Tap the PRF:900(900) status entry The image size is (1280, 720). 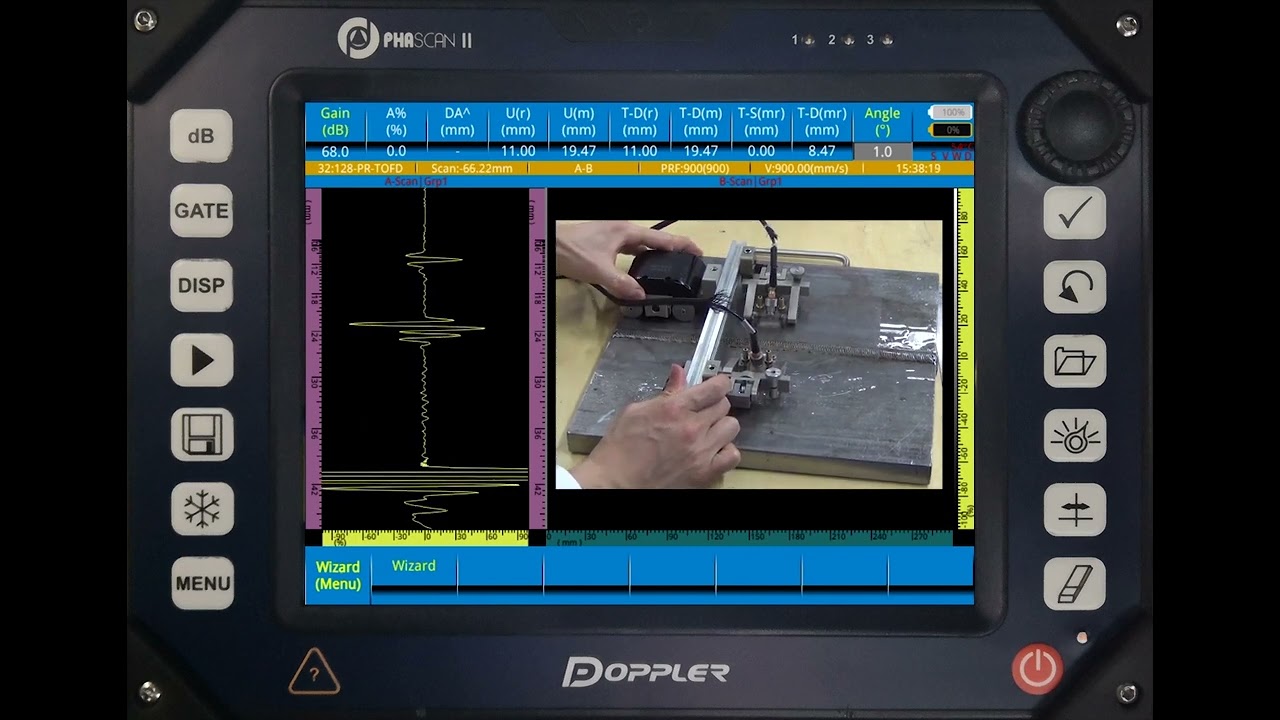(x=695, y=169)
